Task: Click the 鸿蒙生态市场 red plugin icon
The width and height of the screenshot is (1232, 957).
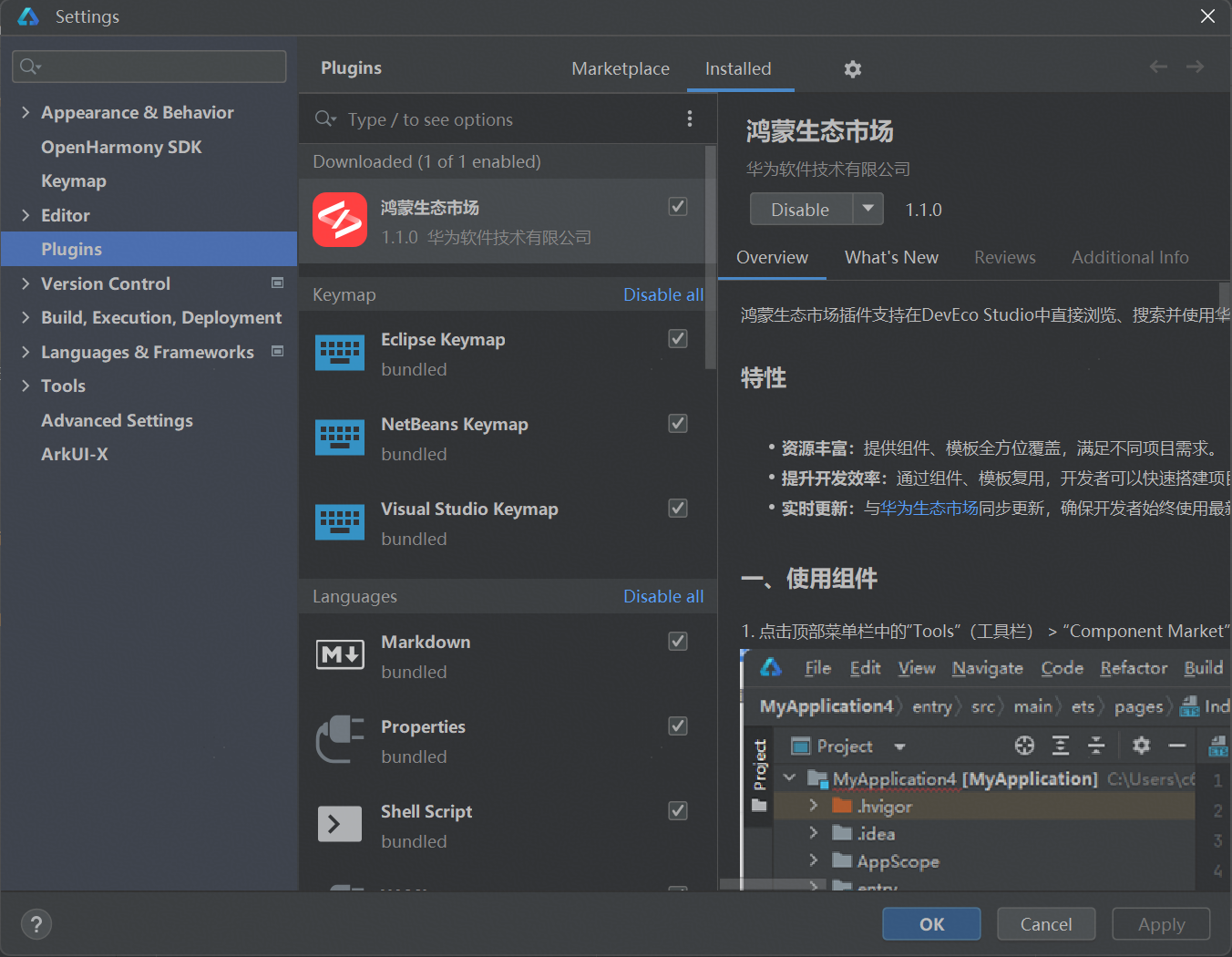Action: (x=340, y=220)
